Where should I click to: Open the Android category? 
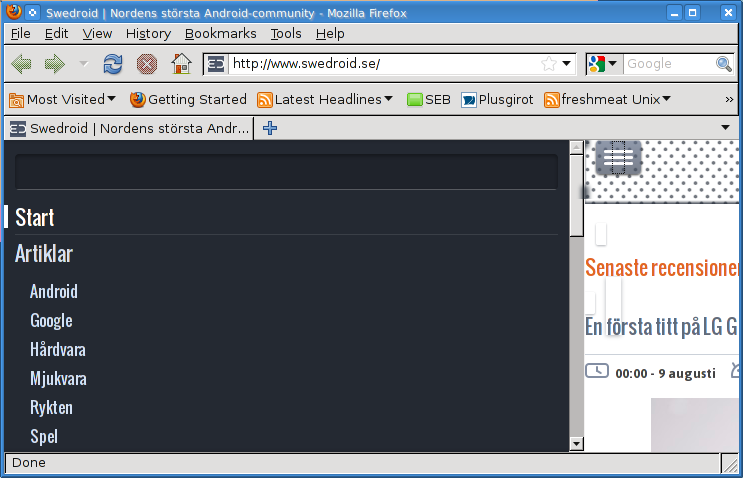(x=54, y=291)
